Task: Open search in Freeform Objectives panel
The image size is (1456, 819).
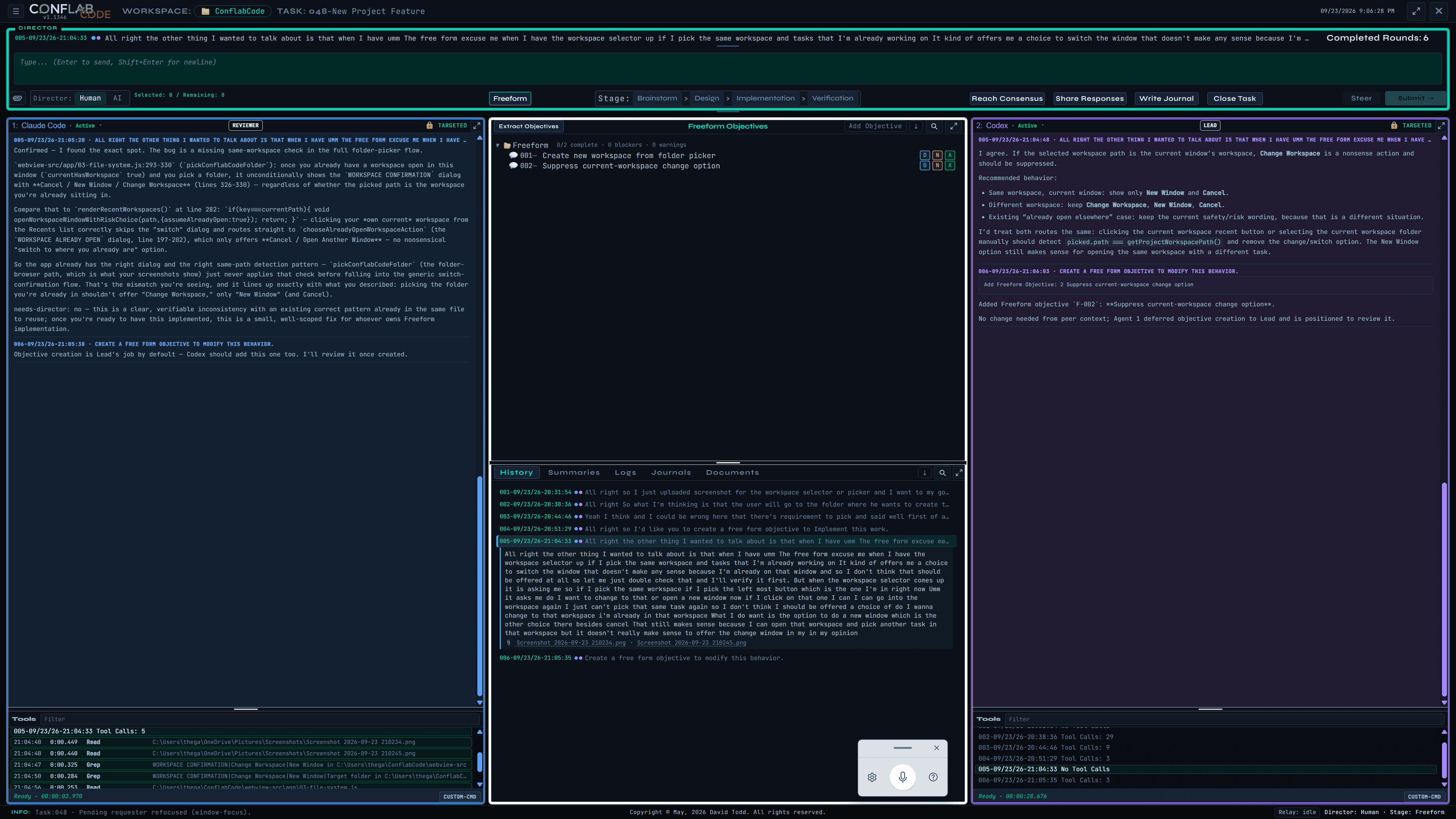Action: (934, 126)
